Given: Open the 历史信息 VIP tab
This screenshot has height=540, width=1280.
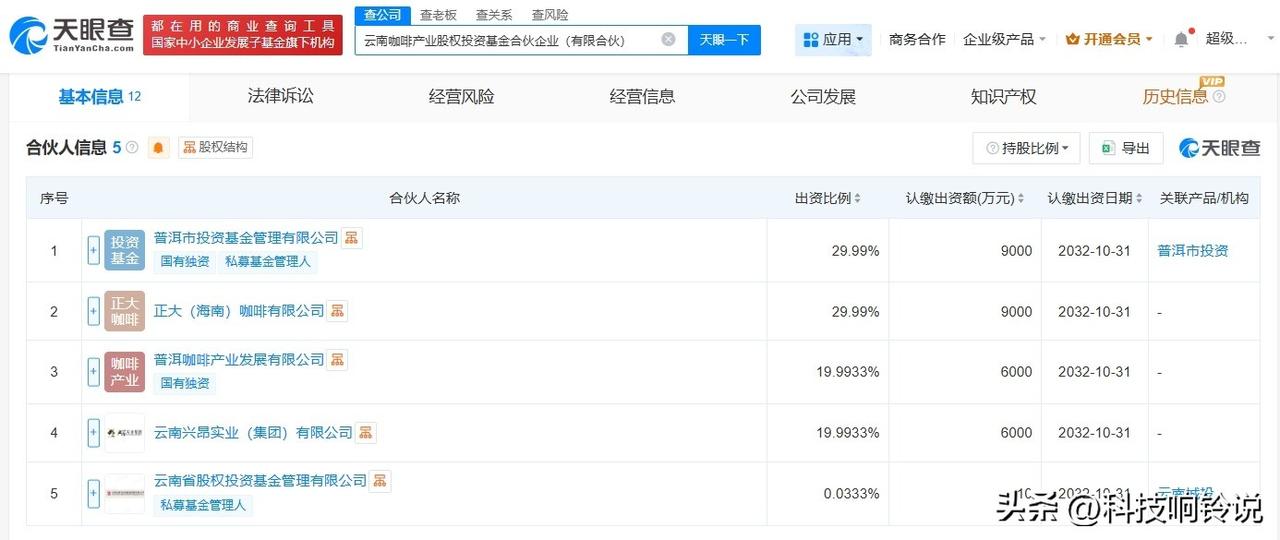Looking at the screenshot, I should pos(1176,96).
